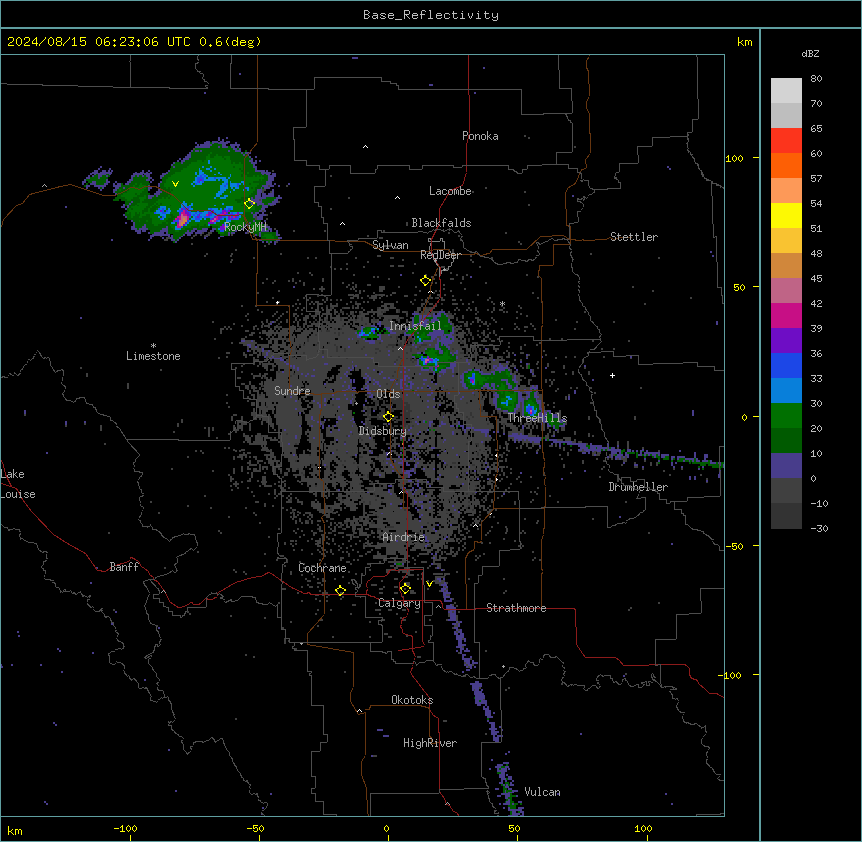This screenshot has height=842, width=862.
Task: Click yellow diamond marker above Calgary
Action: 405,589
